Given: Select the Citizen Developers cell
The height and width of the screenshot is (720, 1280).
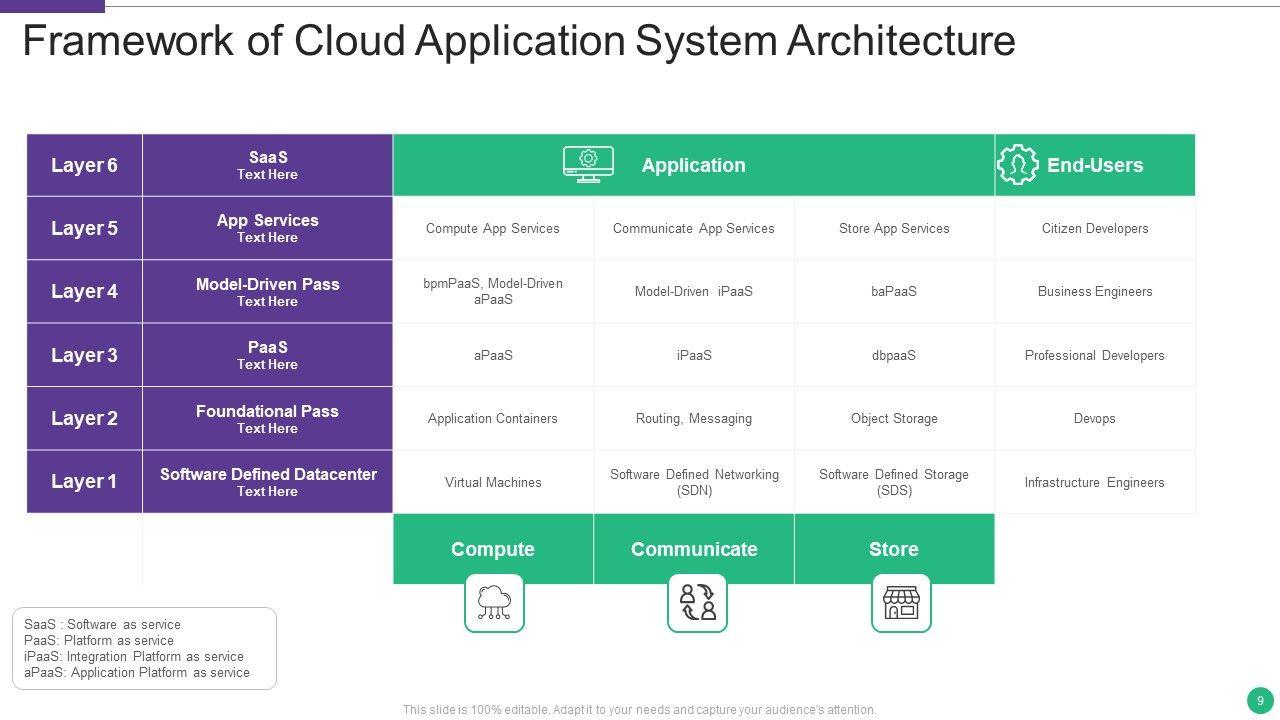Looking at the screenshot, I should pos(1094,228).
